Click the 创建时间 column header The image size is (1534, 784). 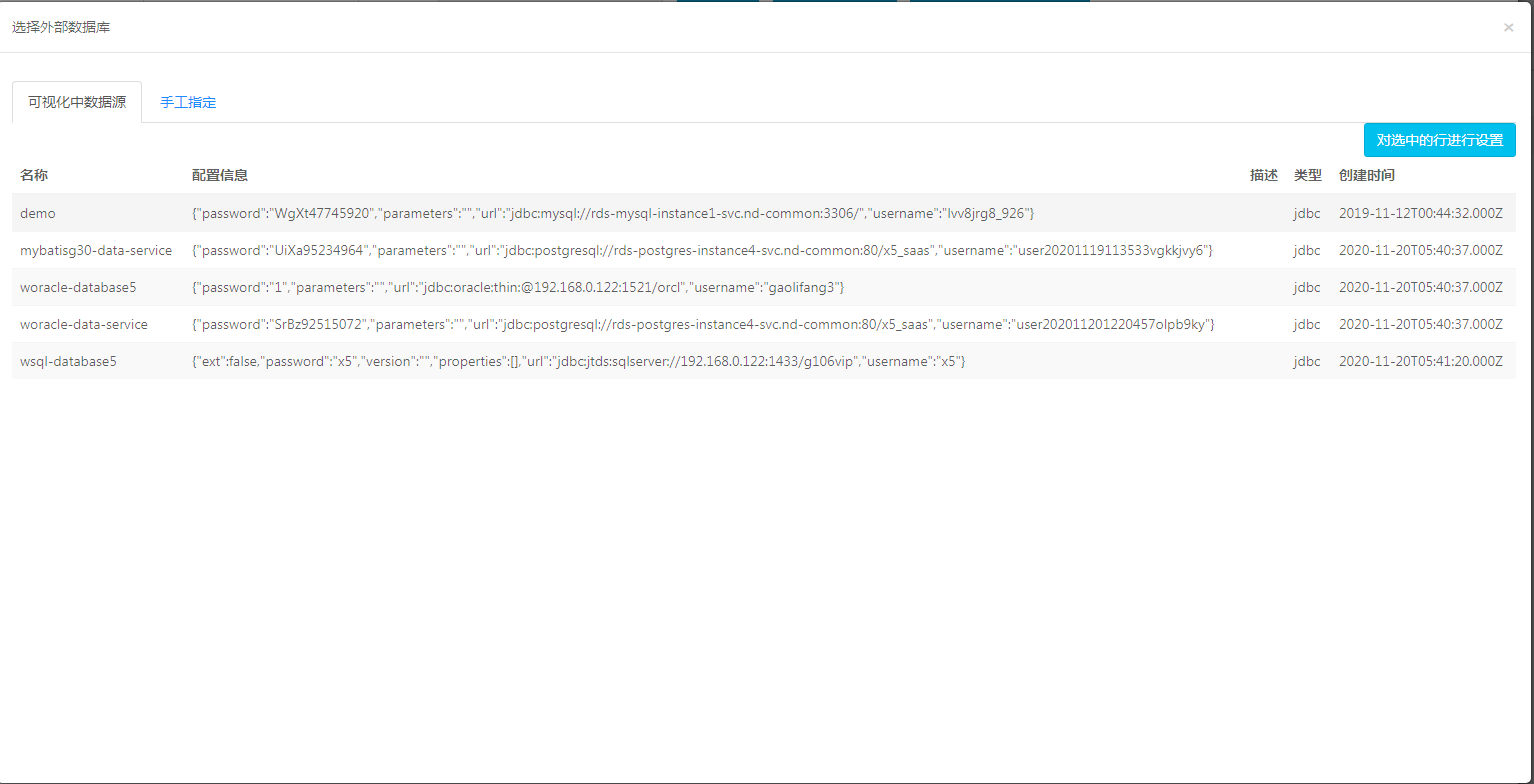(1367, 175)
